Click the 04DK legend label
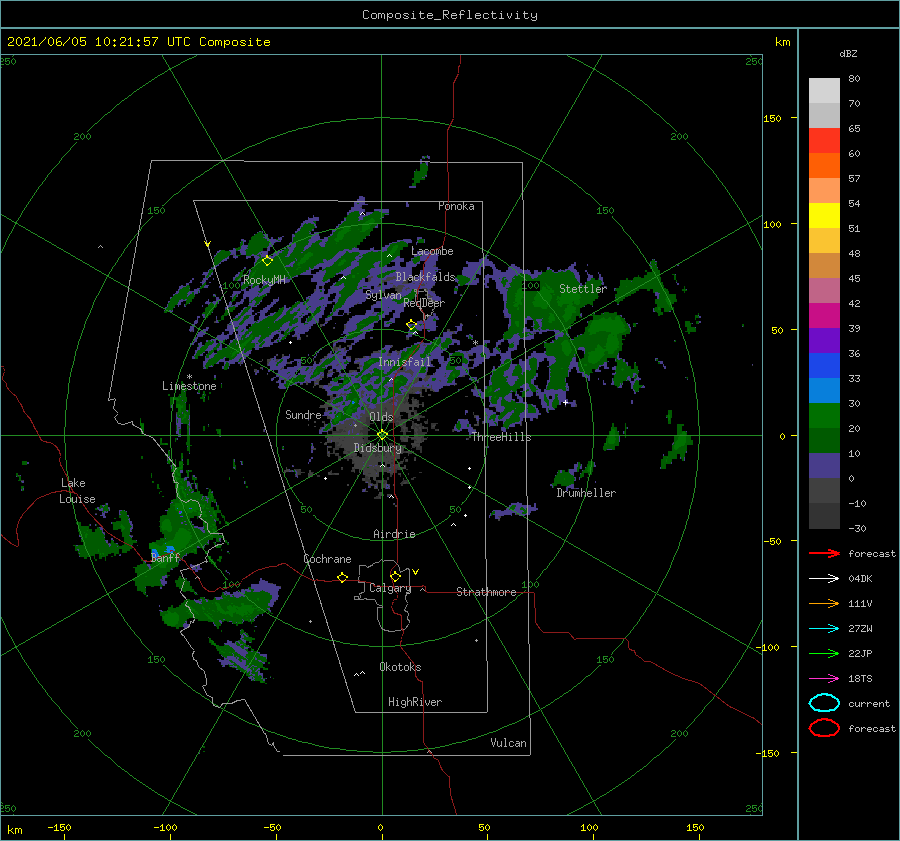 pyautogui.click(x=860, y=579)
